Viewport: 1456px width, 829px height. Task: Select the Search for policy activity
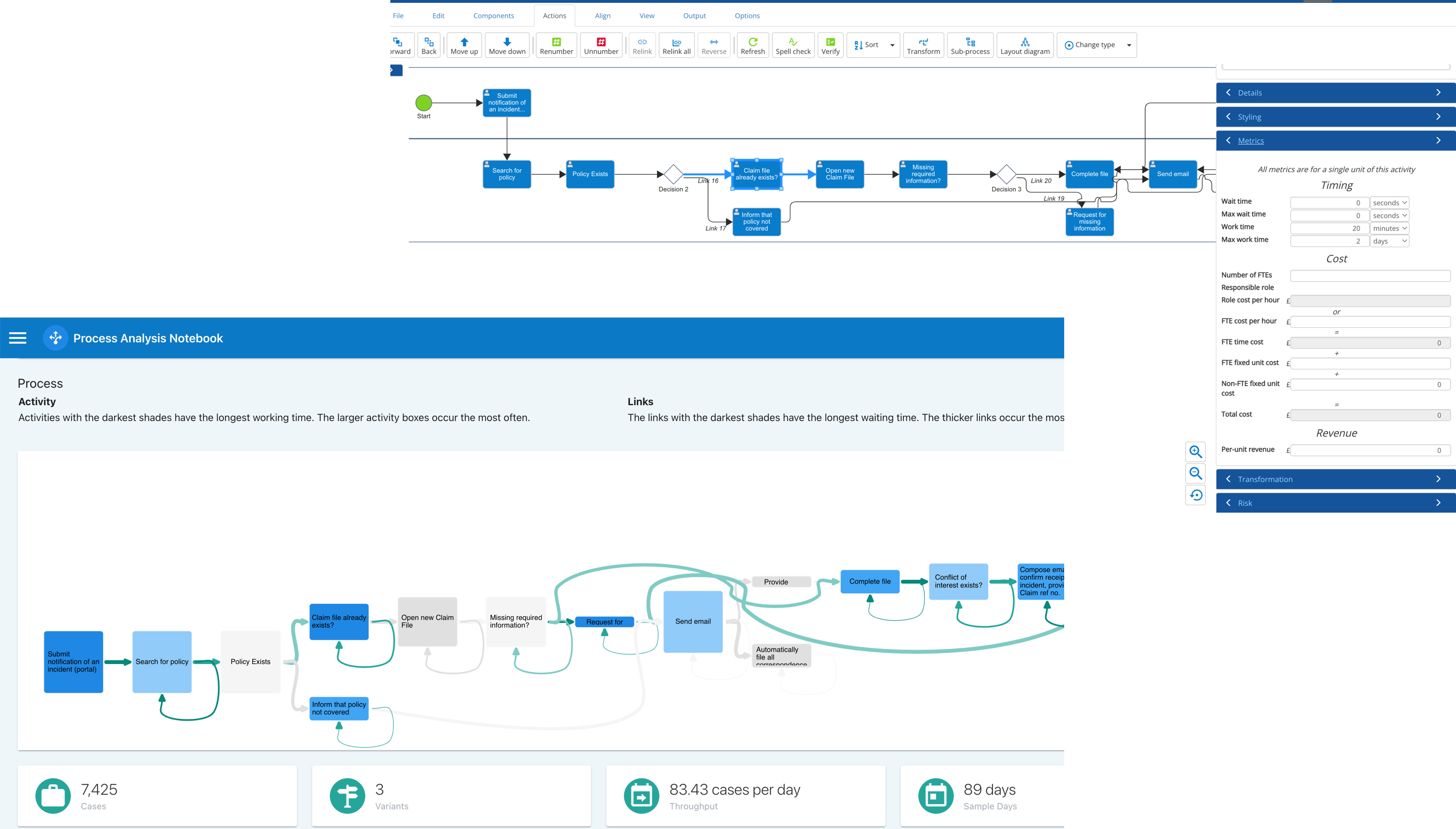tap(506, 174)
